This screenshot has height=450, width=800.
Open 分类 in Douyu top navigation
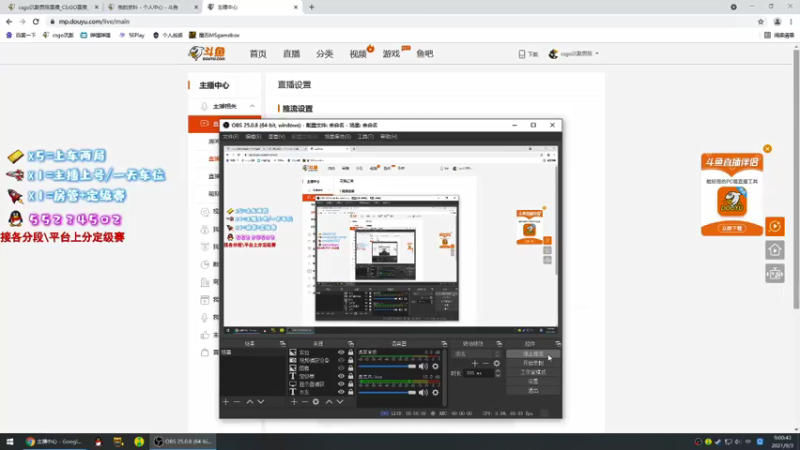pyautogui.click(x=324, y=54)
